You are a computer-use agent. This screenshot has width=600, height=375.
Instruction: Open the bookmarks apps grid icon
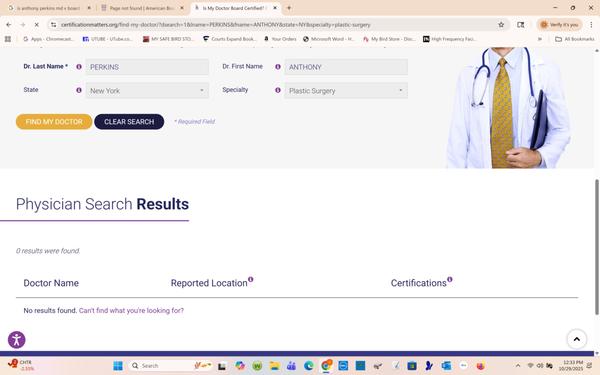(8, 39)
